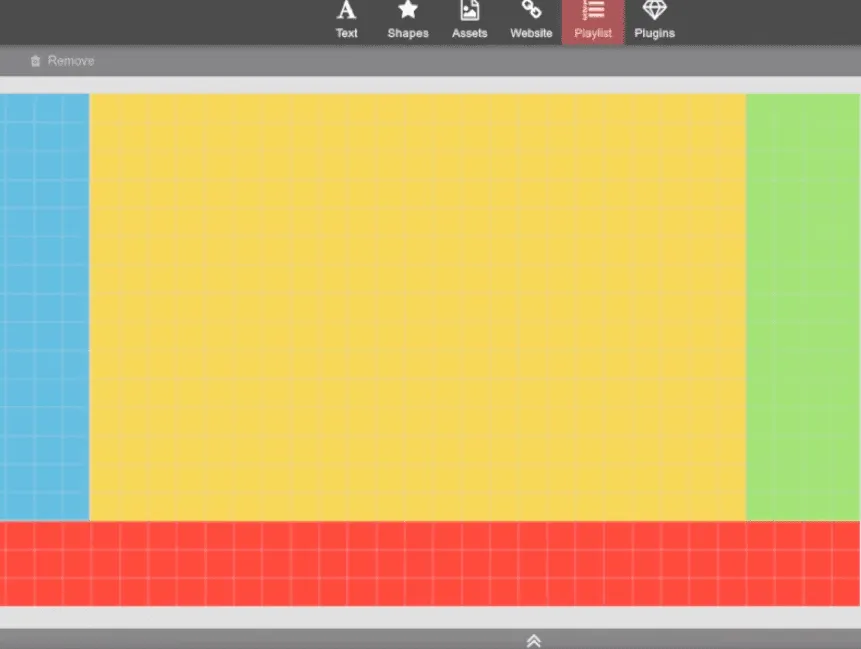Select the blue zone on the canvas
The width and height of the screenshot is (861, 649).
tap(44, 307)
